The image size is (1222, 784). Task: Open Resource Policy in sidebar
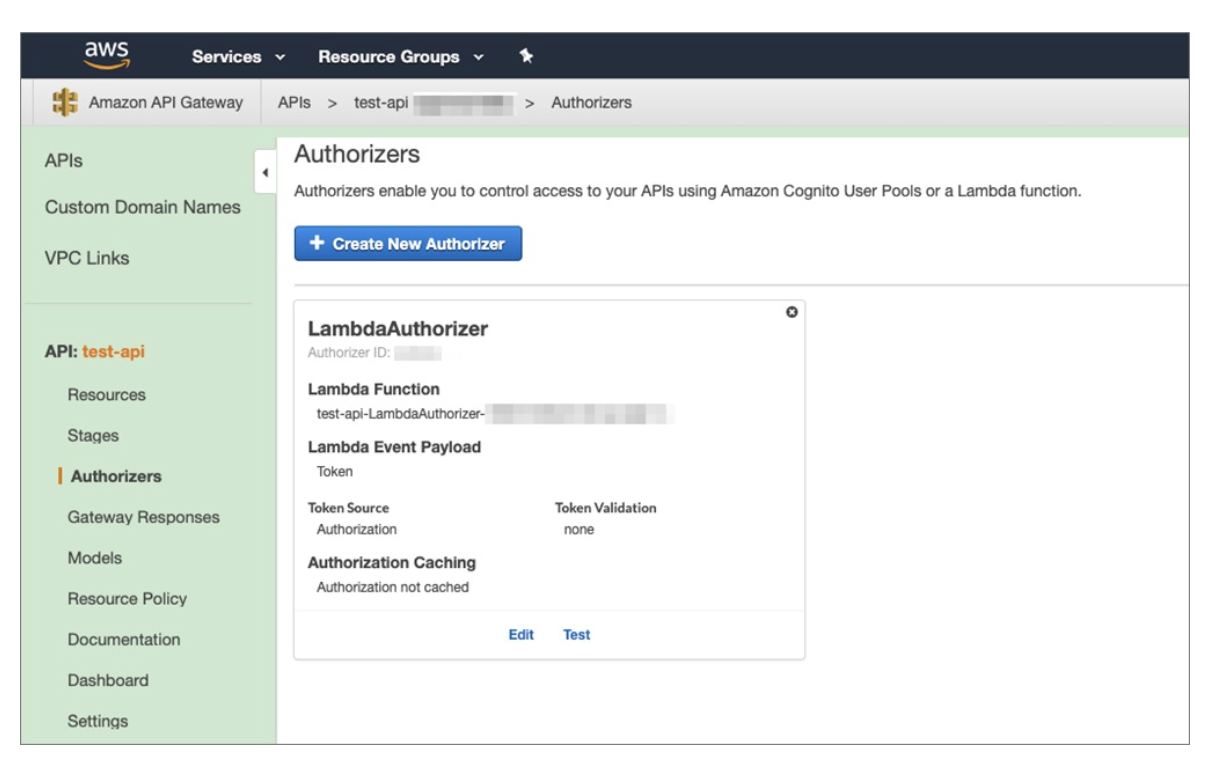(127, 599)
